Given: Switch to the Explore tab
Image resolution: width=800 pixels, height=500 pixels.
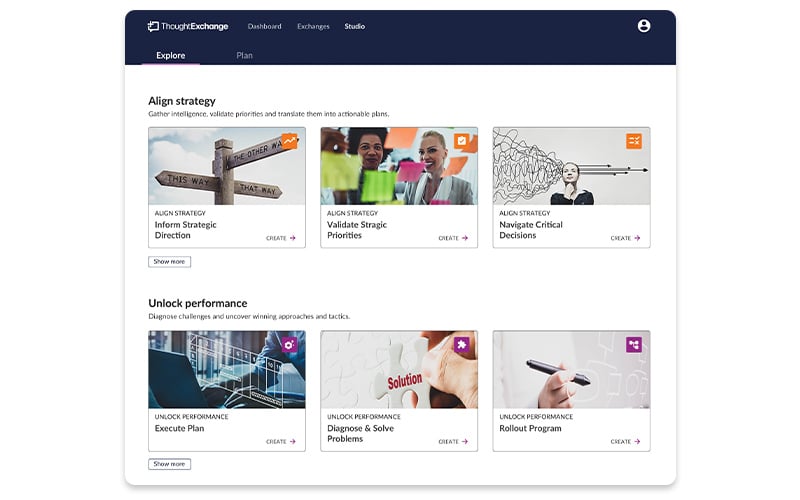Looking at the screenshot, I should 170,55.
